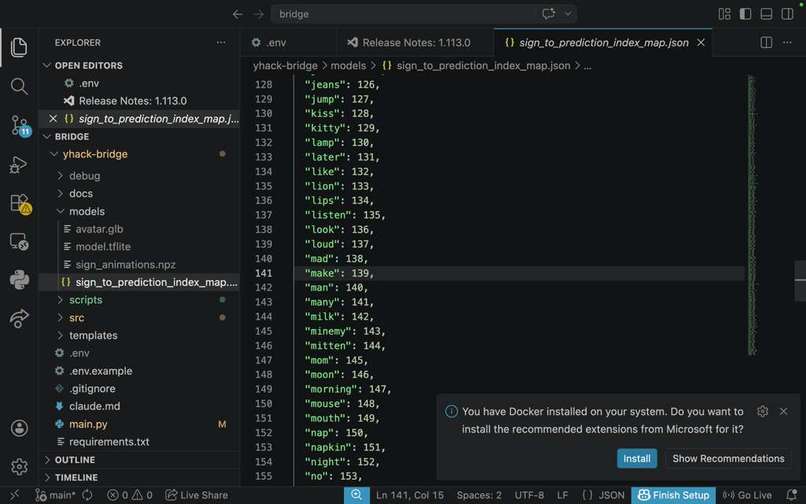Close sign_to_prediction_index_map.json in Open Editors
Image resolution: width=806 pixels, height=504 pixels.
[x=52, y=118]
